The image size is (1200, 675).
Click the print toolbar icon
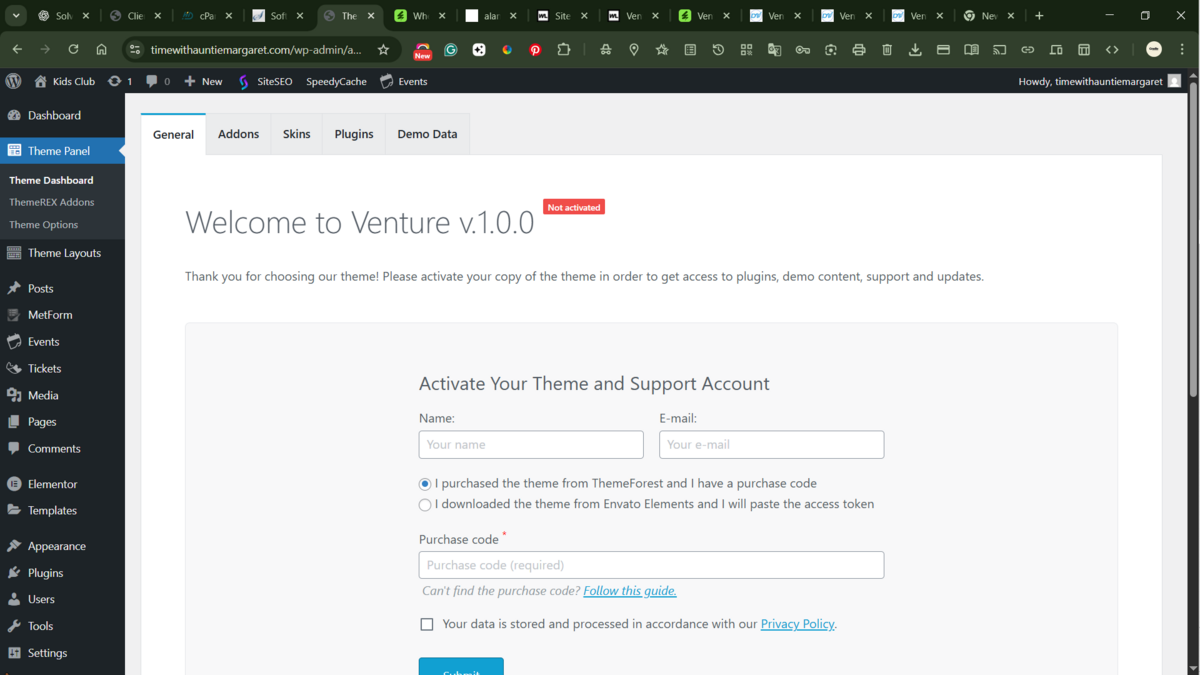(859, 49)
